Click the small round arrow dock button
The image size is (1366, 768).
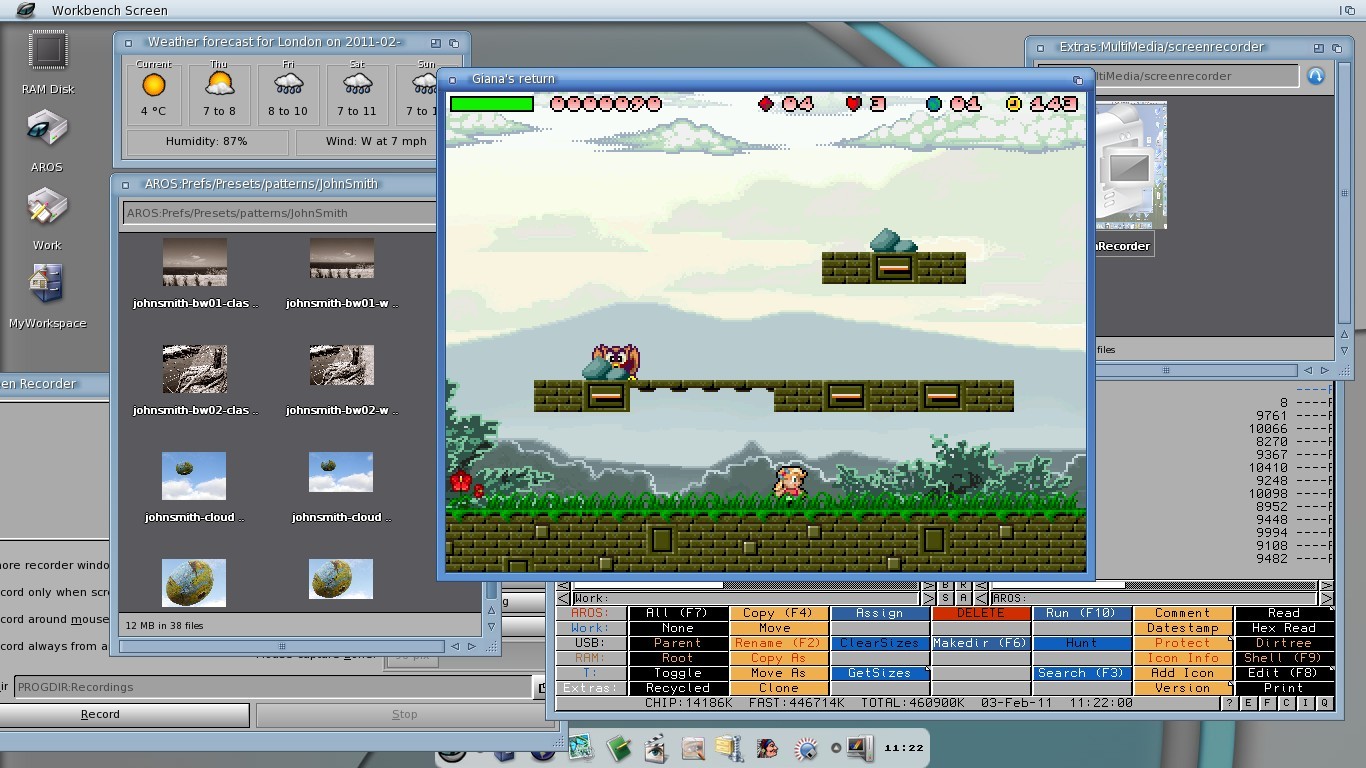[x=836, y=748]
